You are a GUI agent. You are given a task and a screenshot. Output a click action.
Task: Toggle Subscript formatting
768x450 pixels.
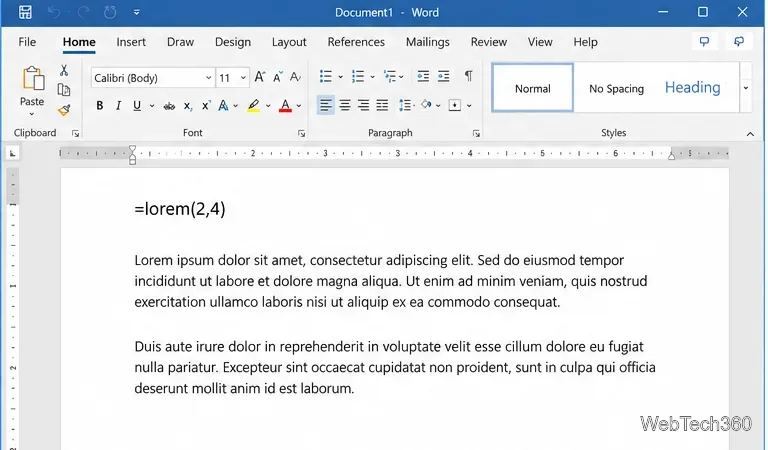tap(188, 106)
